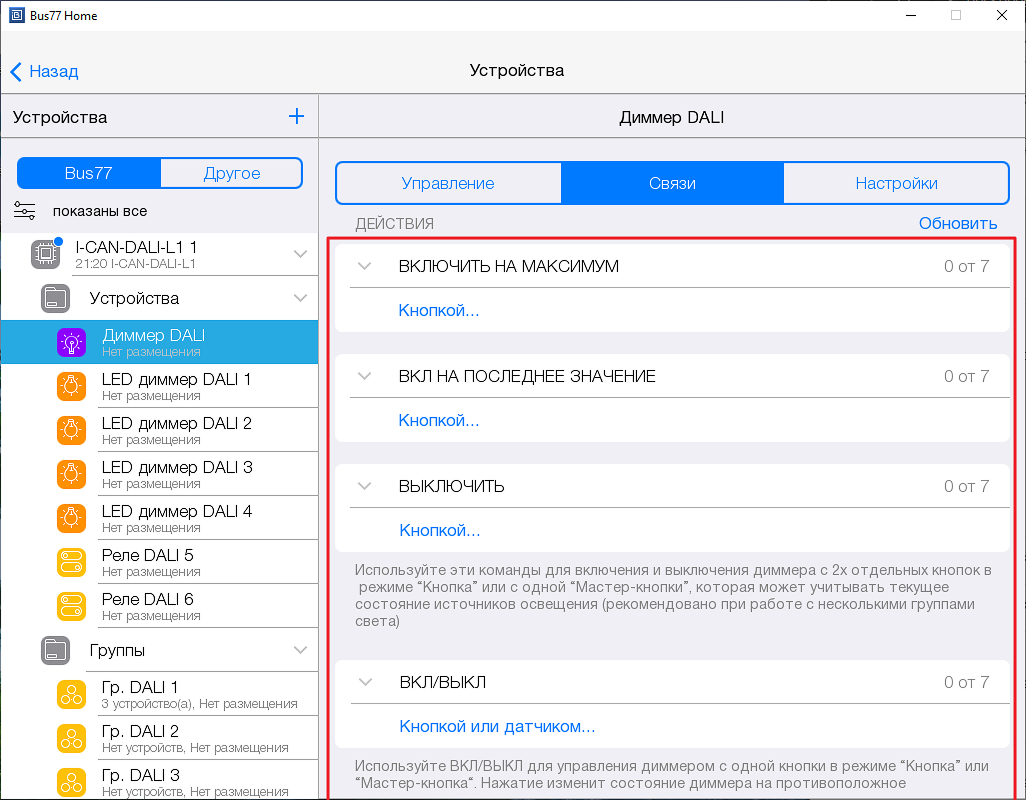Select LED диммер DALI 3 in the list
The image size is (1026, 800).
160,474
